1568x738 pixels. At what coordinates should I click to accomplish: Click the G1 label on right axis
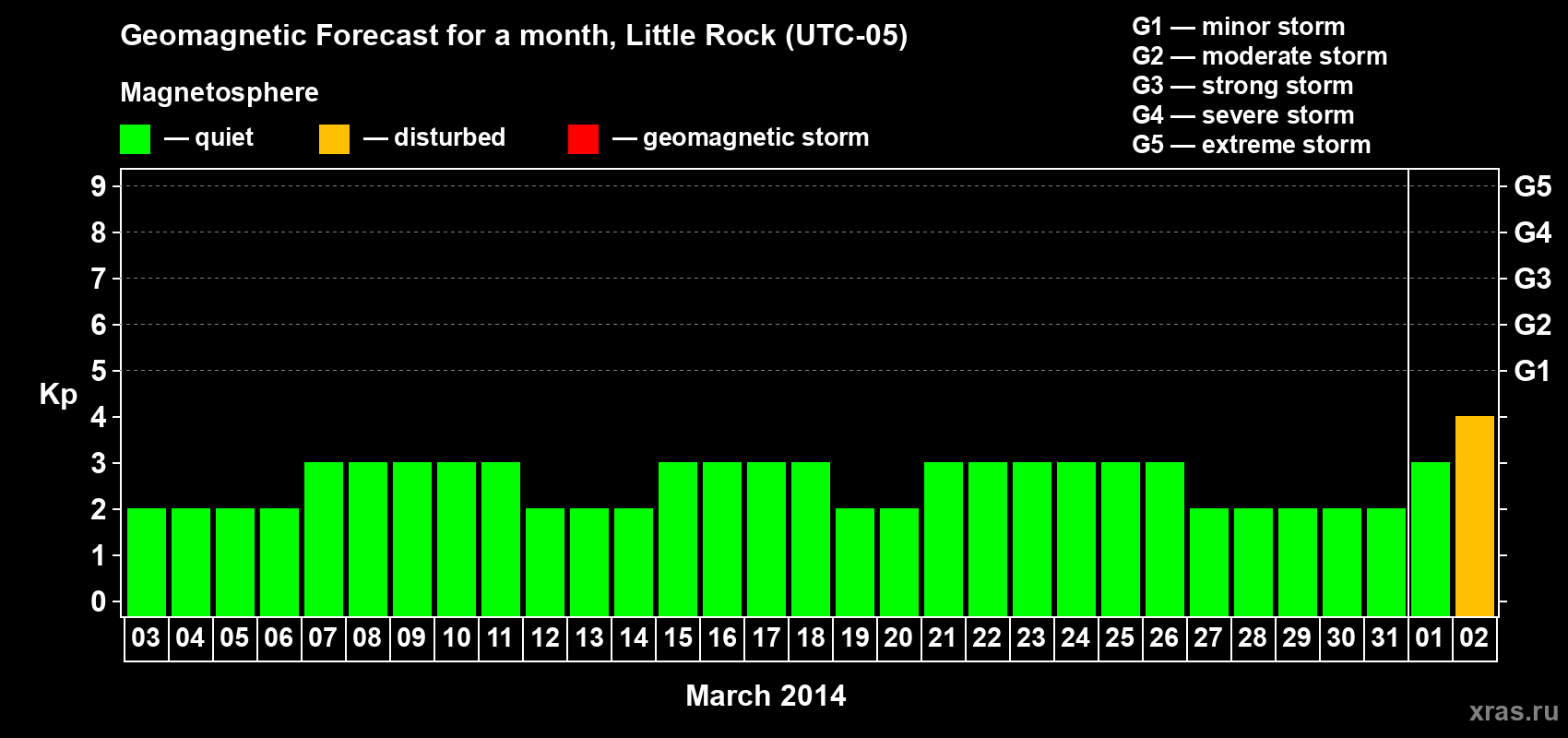click(x=1532, y=371)
